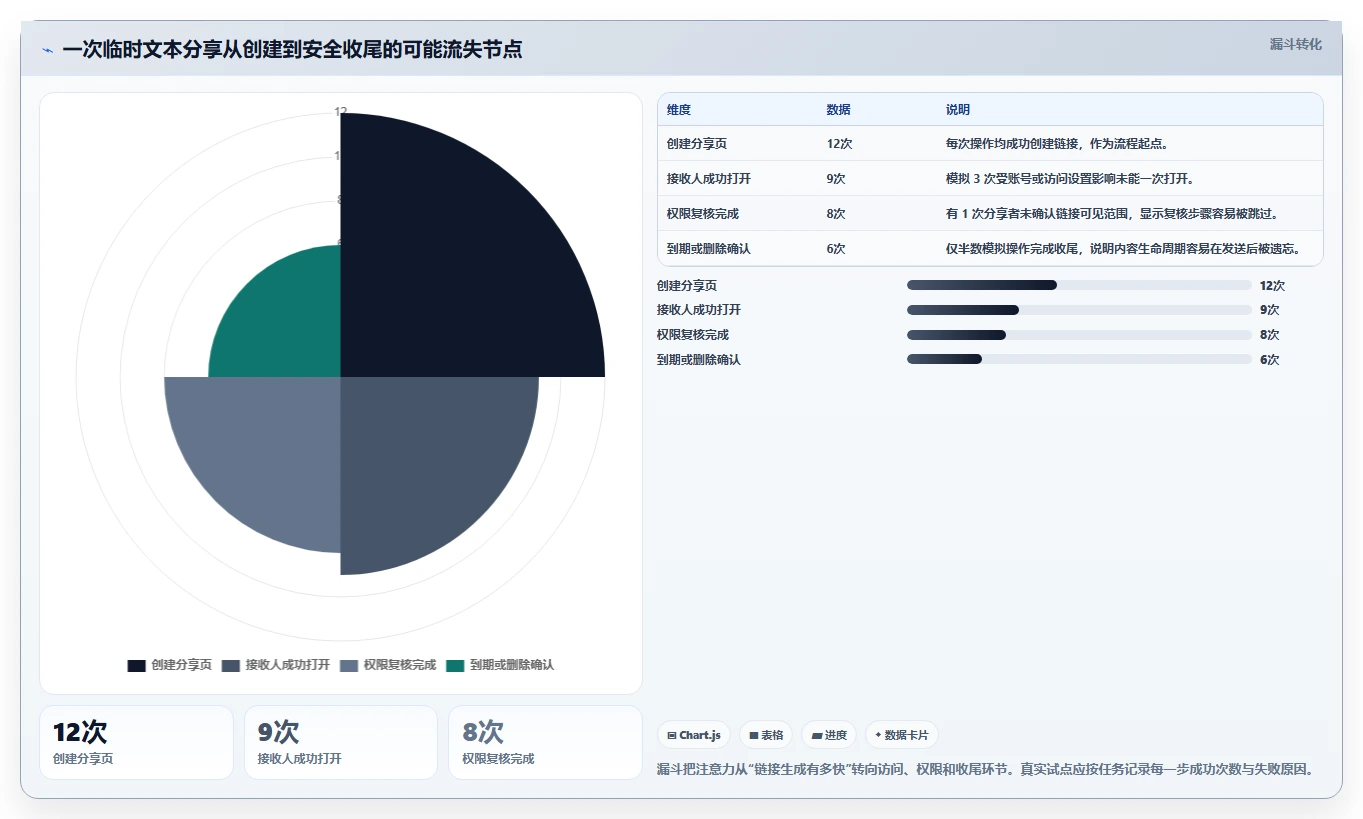The image size is (1363, 819).
Task: Click the 12次 value in the table
Action: (840, 144)
